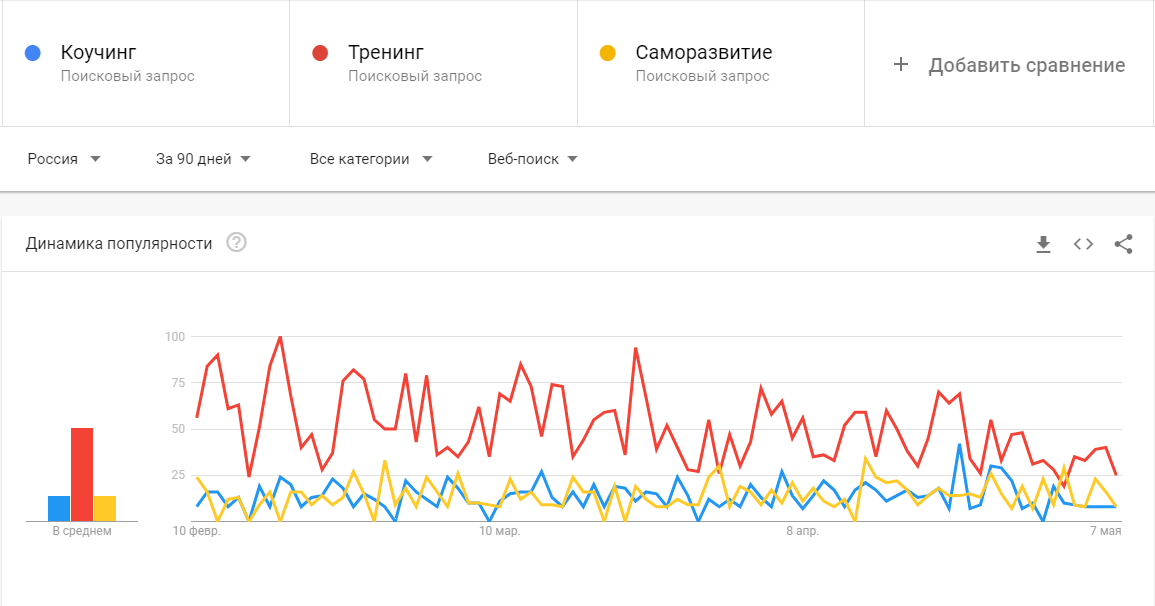The width and height of the screenshot is (1155, 606).
Task: Click the 8 апр. date marker
Action: tap(802, 531)
